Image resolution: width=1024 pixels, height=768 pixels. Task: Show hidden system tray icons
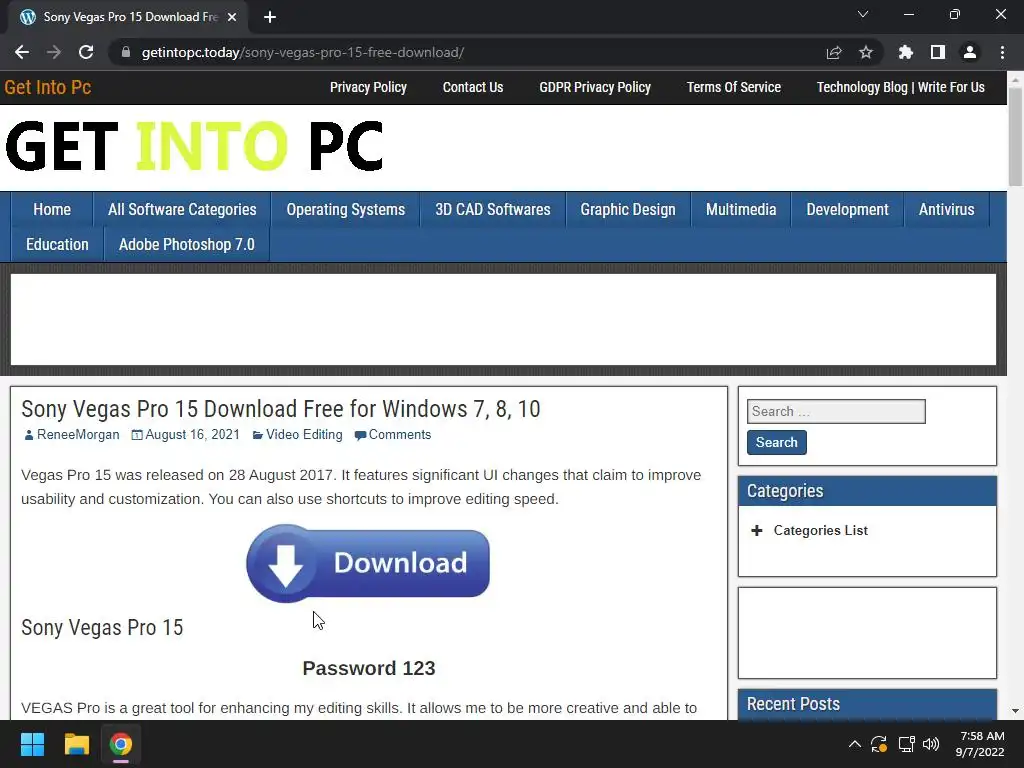[854, 744]
